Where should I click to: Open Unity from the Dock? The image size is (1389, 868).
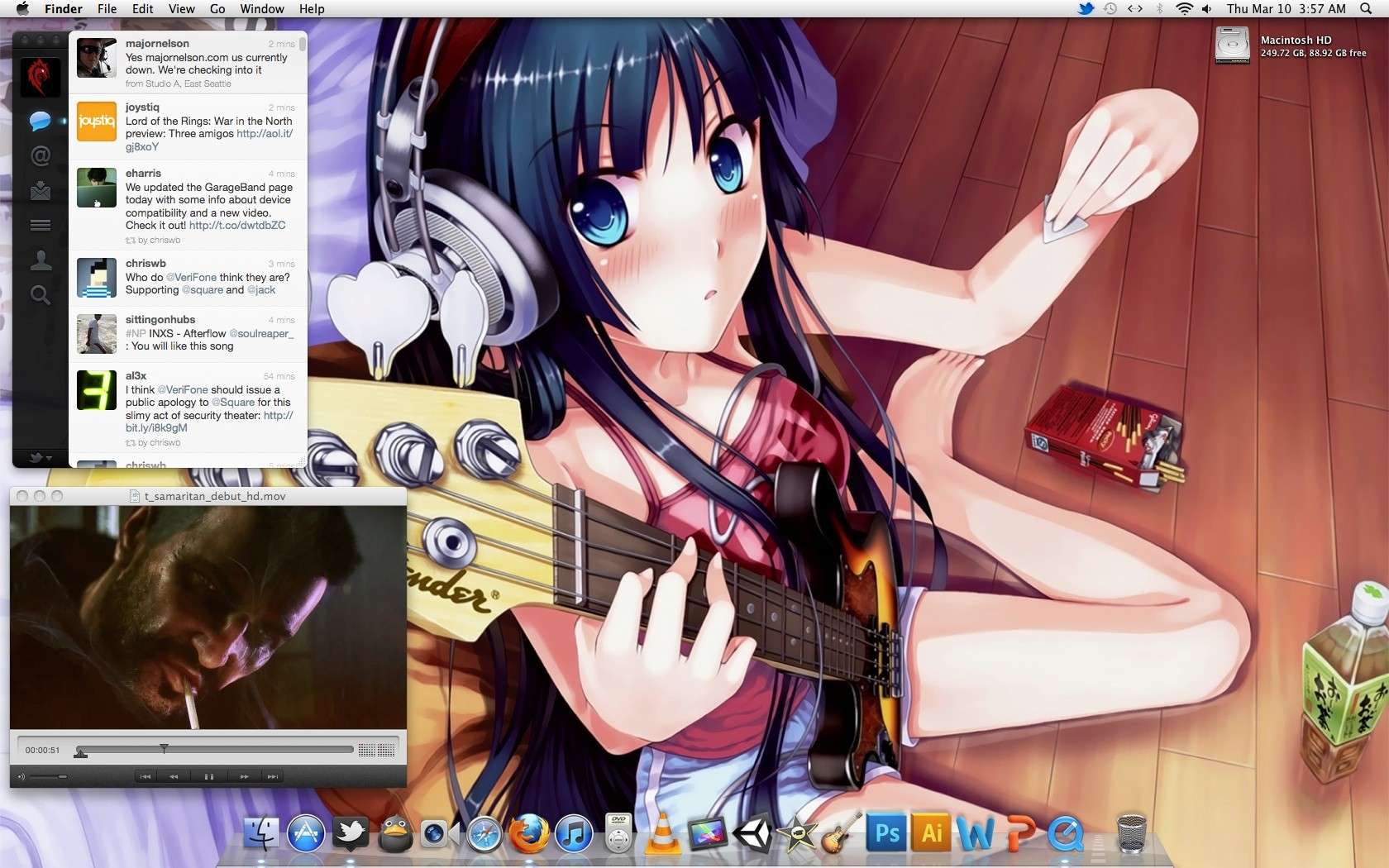(752, 833)
